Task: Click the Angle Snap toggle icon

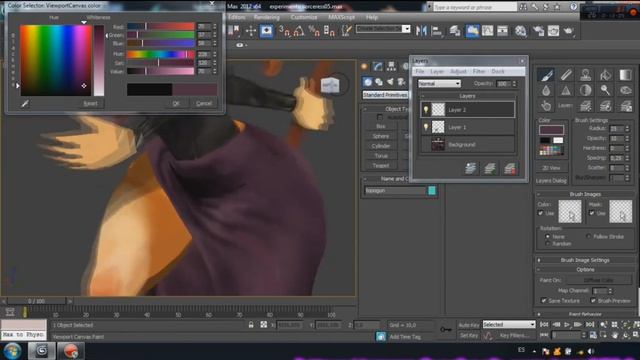Action: pyautogui.click(x=298, y=31)
